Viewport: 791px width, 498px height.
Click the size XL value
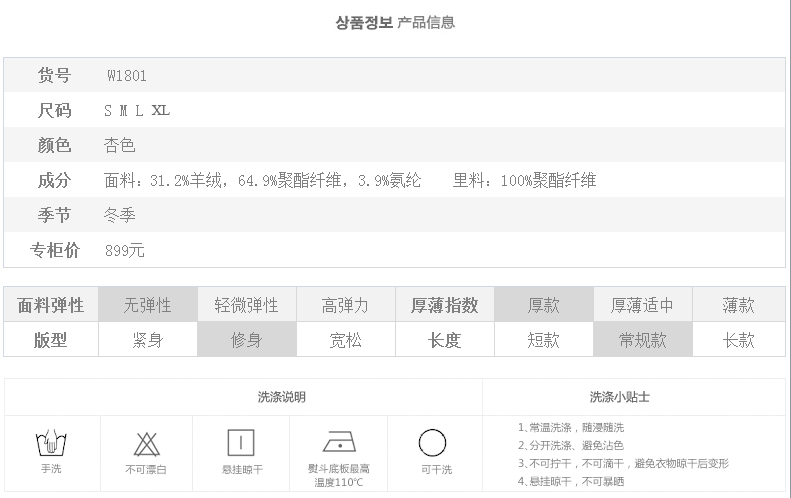tap(161, 110)
